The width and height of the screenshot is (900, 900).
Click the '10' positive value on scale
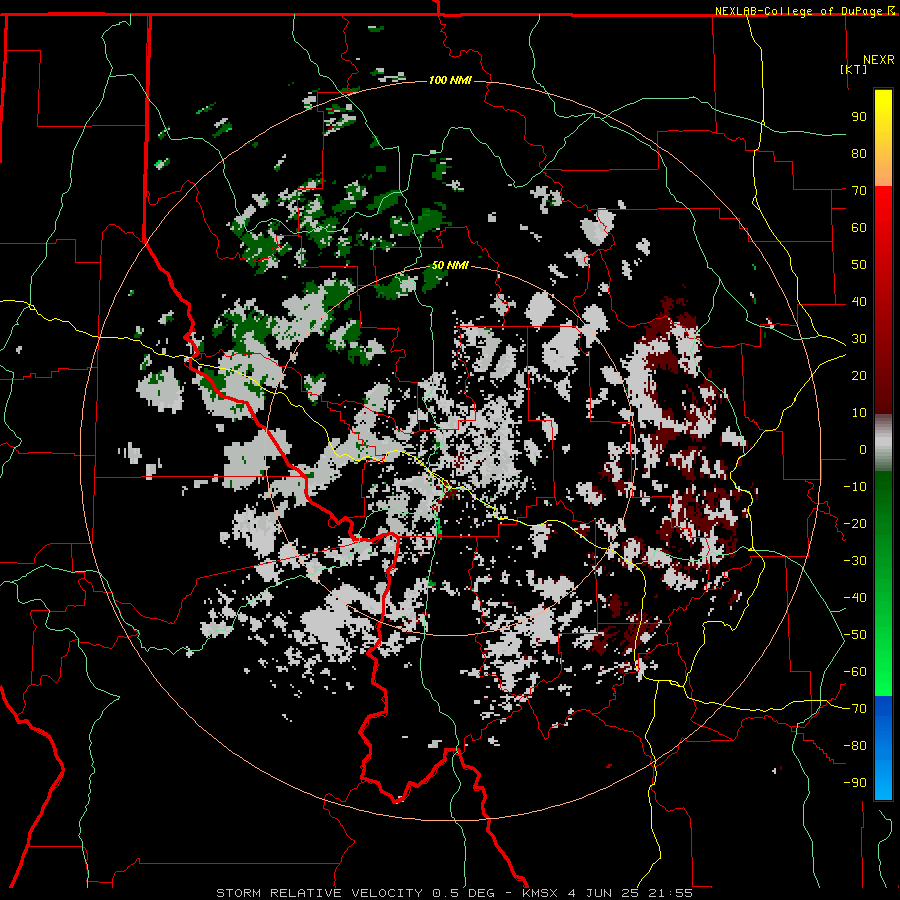pyautogui.click(x=859, y=413)
